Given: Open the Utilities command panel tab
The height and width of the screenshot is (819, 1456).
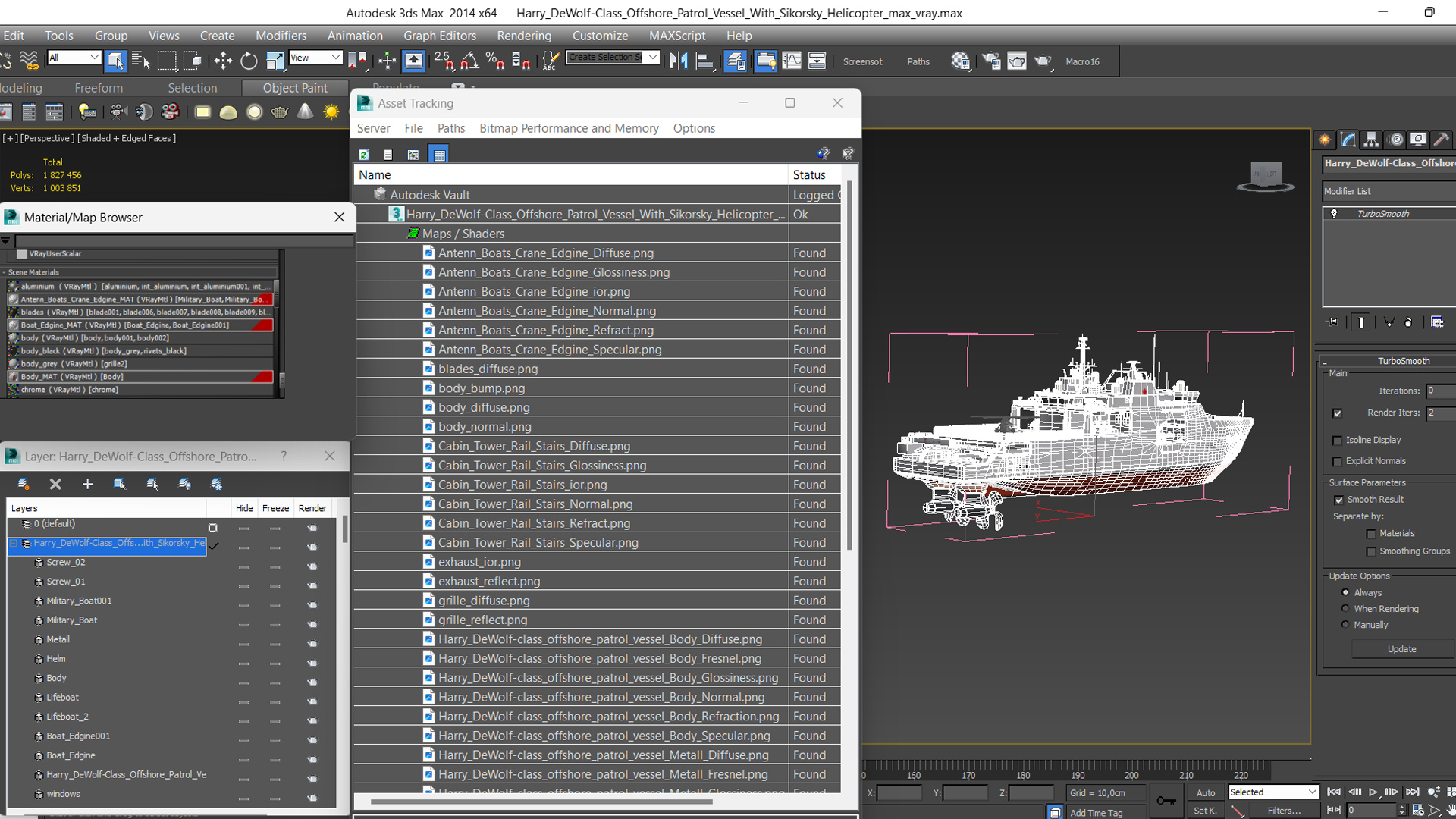Looking at the screenshot, I should pyautogui.click(x=1442, y=140).
